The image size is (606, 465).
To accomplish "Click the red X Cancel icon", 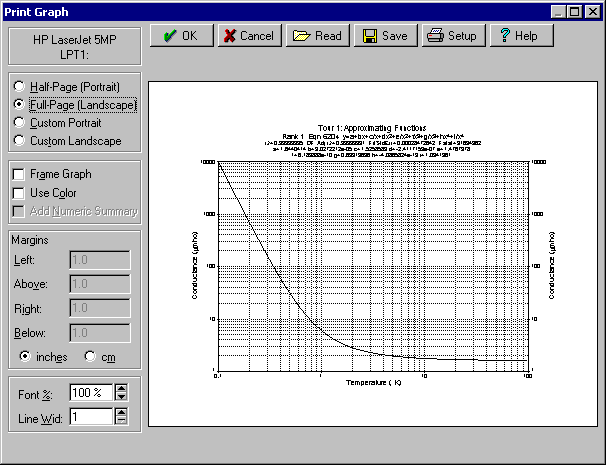I will coord(229,36).
